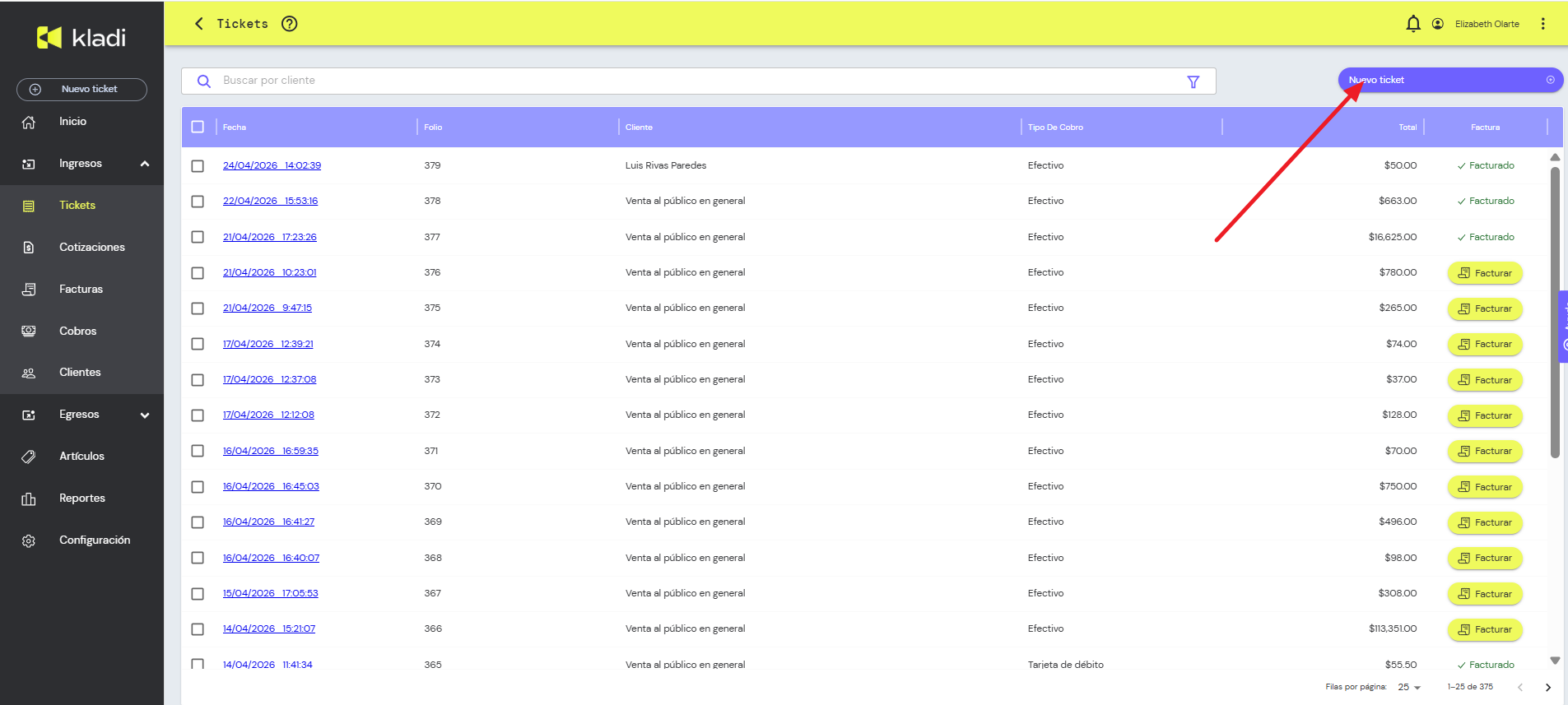Click the back arrow beside Tickets title

click(199, 24)
